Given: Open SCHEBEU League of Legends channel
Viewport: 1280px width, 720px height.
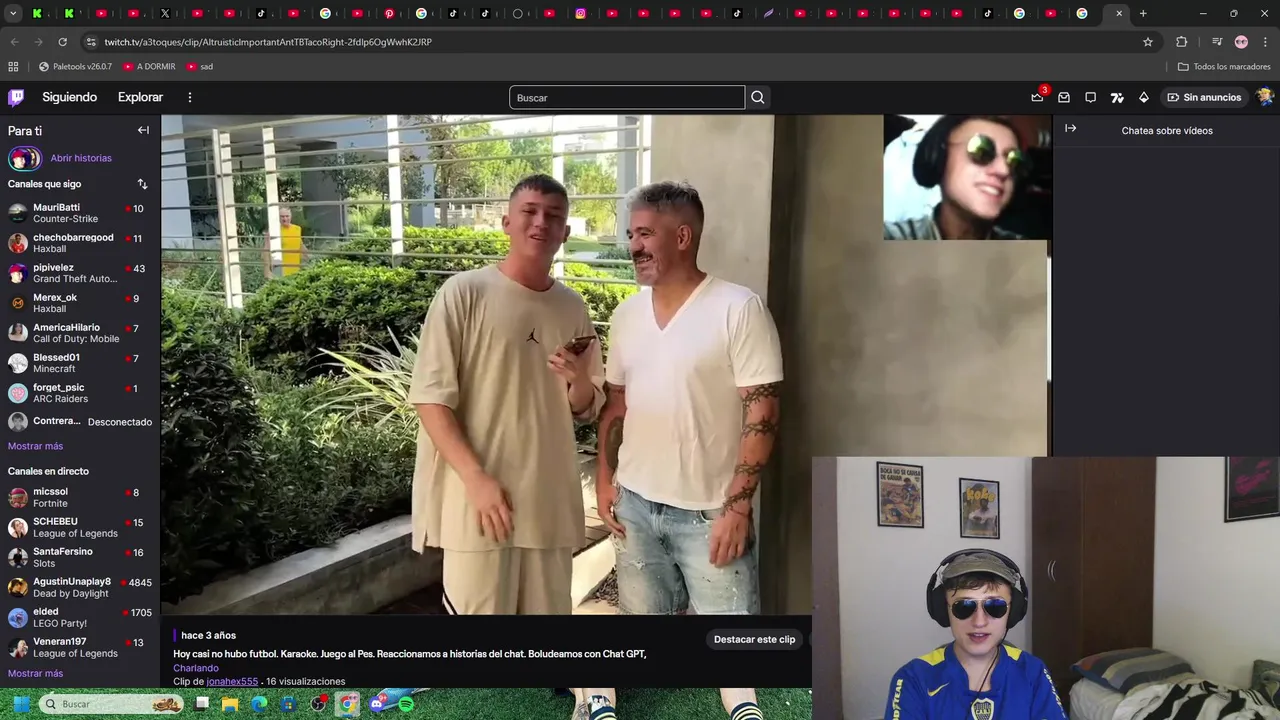Looking at the screenshot, I should [80, 527].
